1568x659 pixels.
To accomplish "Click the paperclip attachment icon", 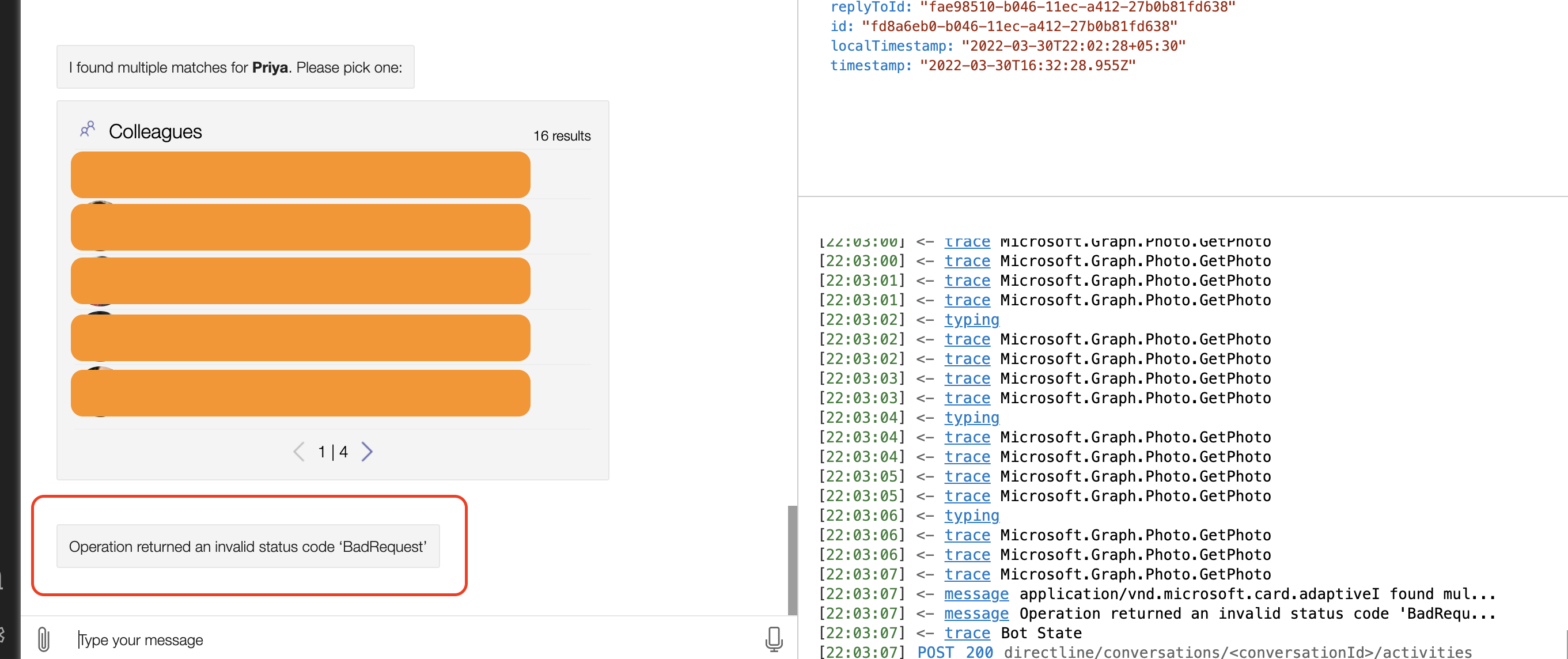I will pos(43,639).
